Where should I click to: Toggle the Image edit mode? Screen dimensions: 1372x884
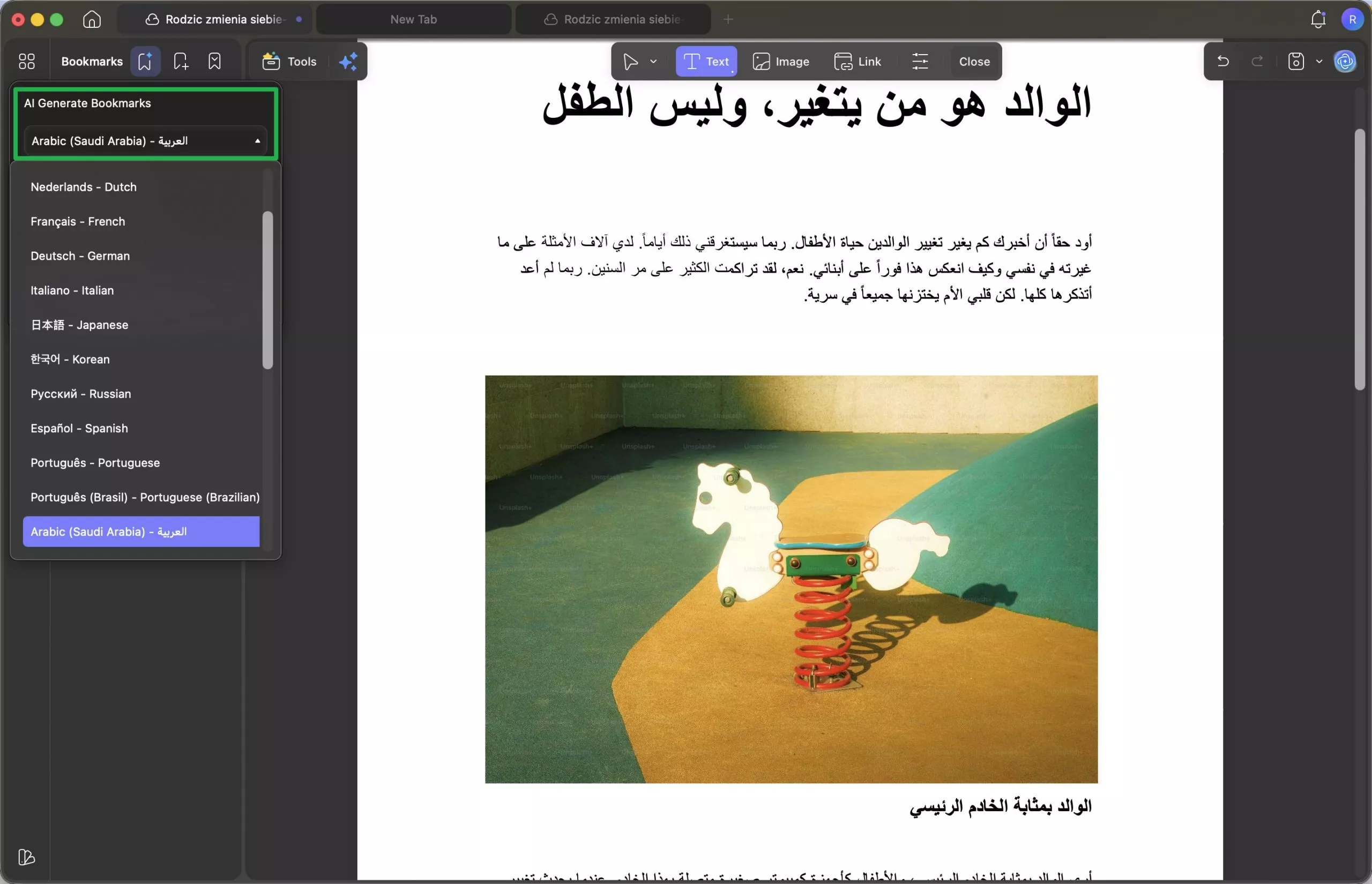tap(781, 62)
